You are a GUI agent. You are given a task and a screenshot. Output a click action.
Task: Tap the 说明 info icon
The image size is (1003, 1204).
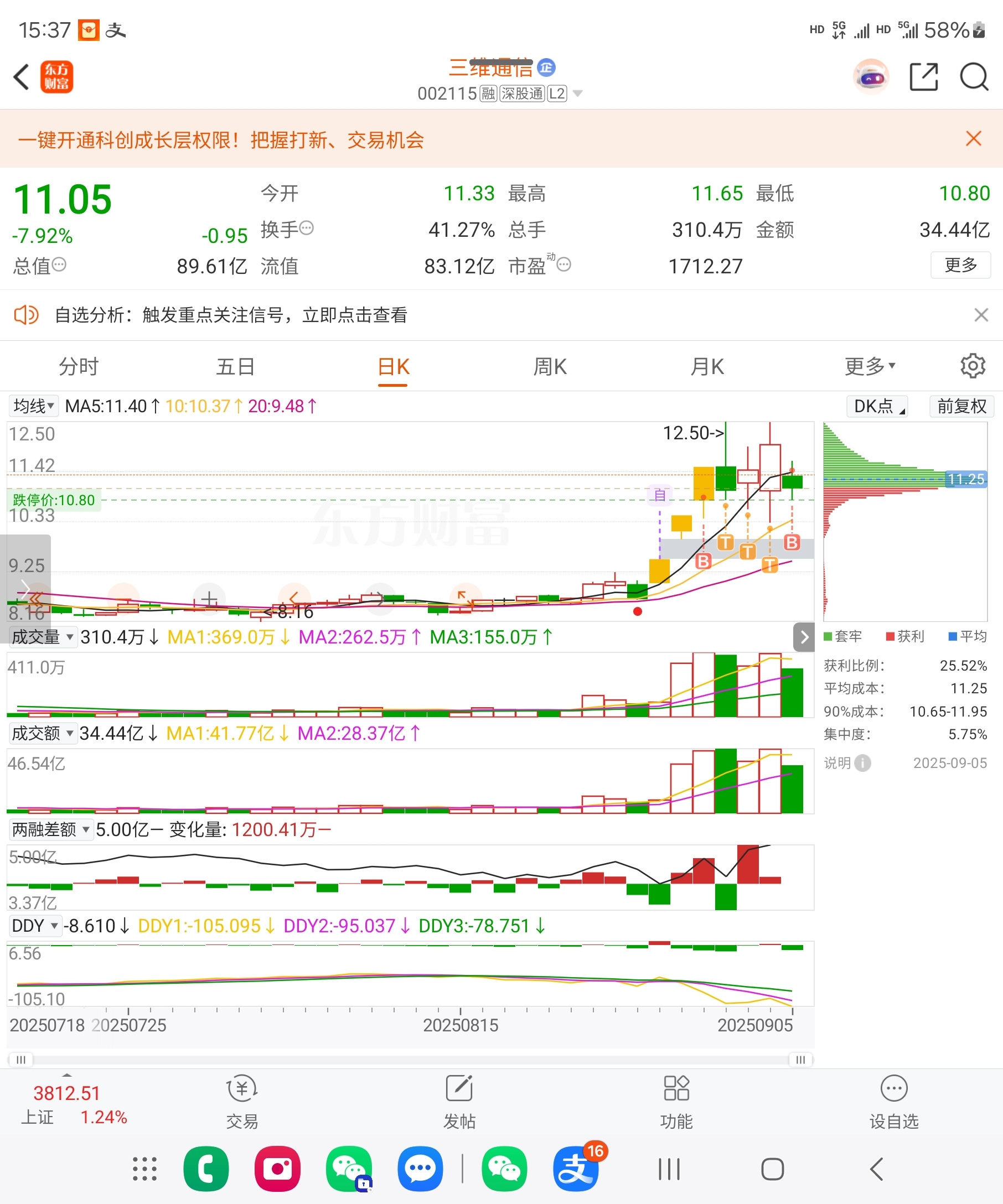862,763
